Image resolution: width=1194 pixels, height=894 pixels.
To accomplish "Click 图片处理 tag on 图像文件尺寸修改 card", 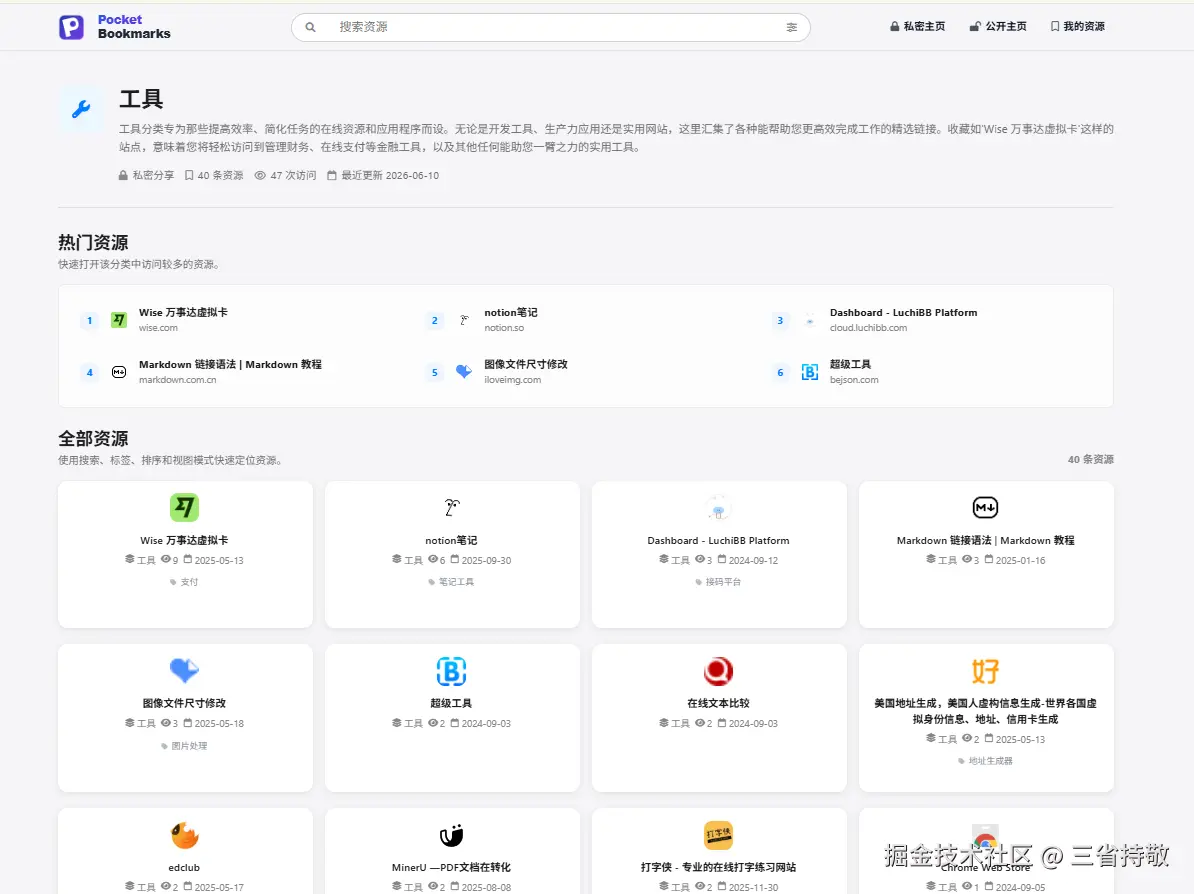I will 184,746.
